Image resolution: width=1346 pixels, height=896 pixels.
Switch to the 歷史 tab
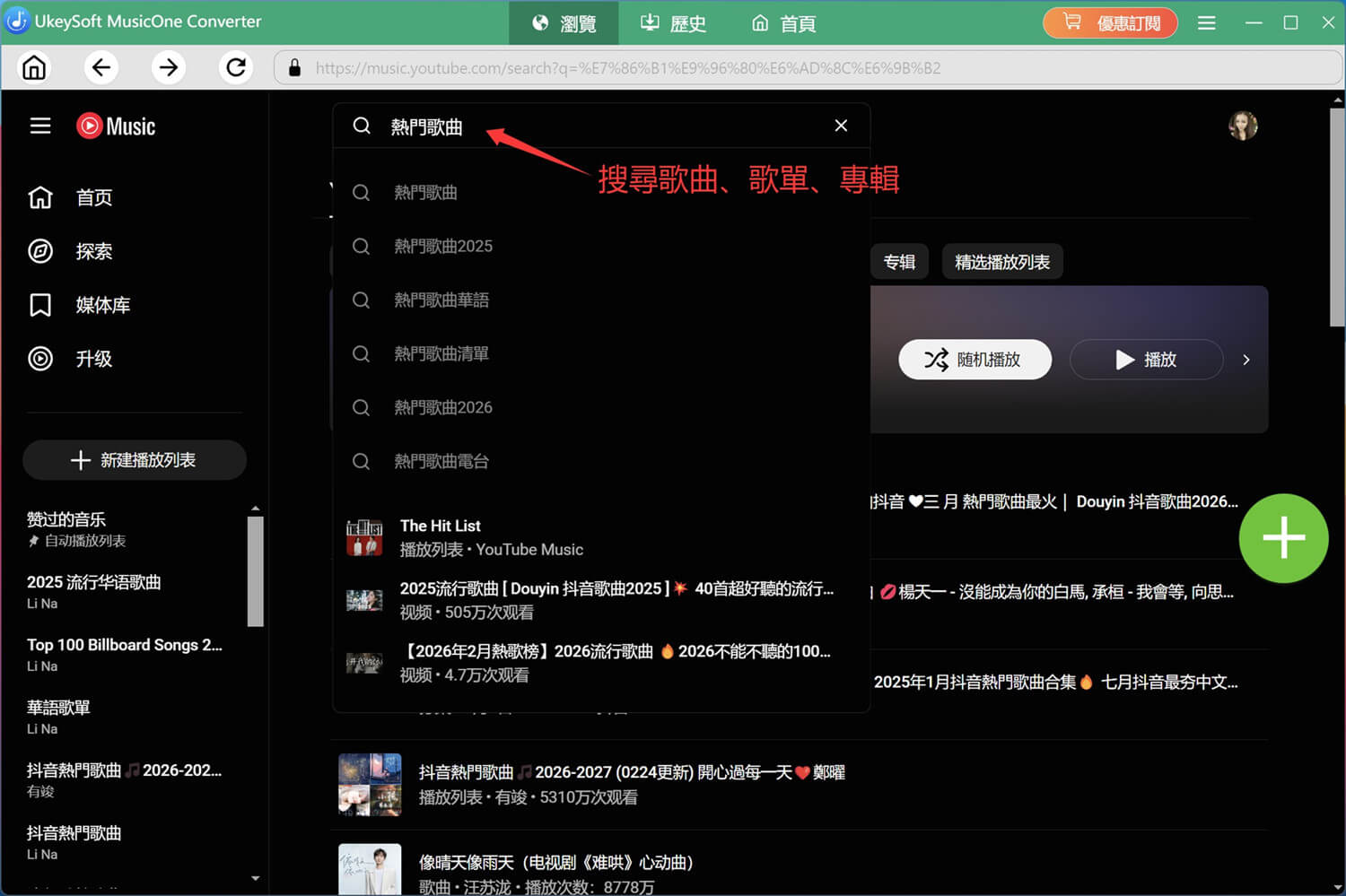(672, 22)
